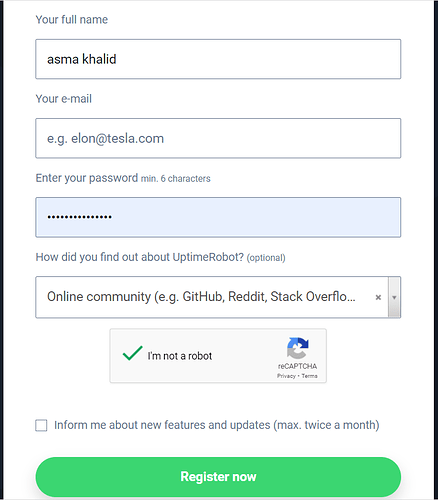This screenshot has width=438, height=500.
Task: Click the Enter your password label
Action: point(87,178)
